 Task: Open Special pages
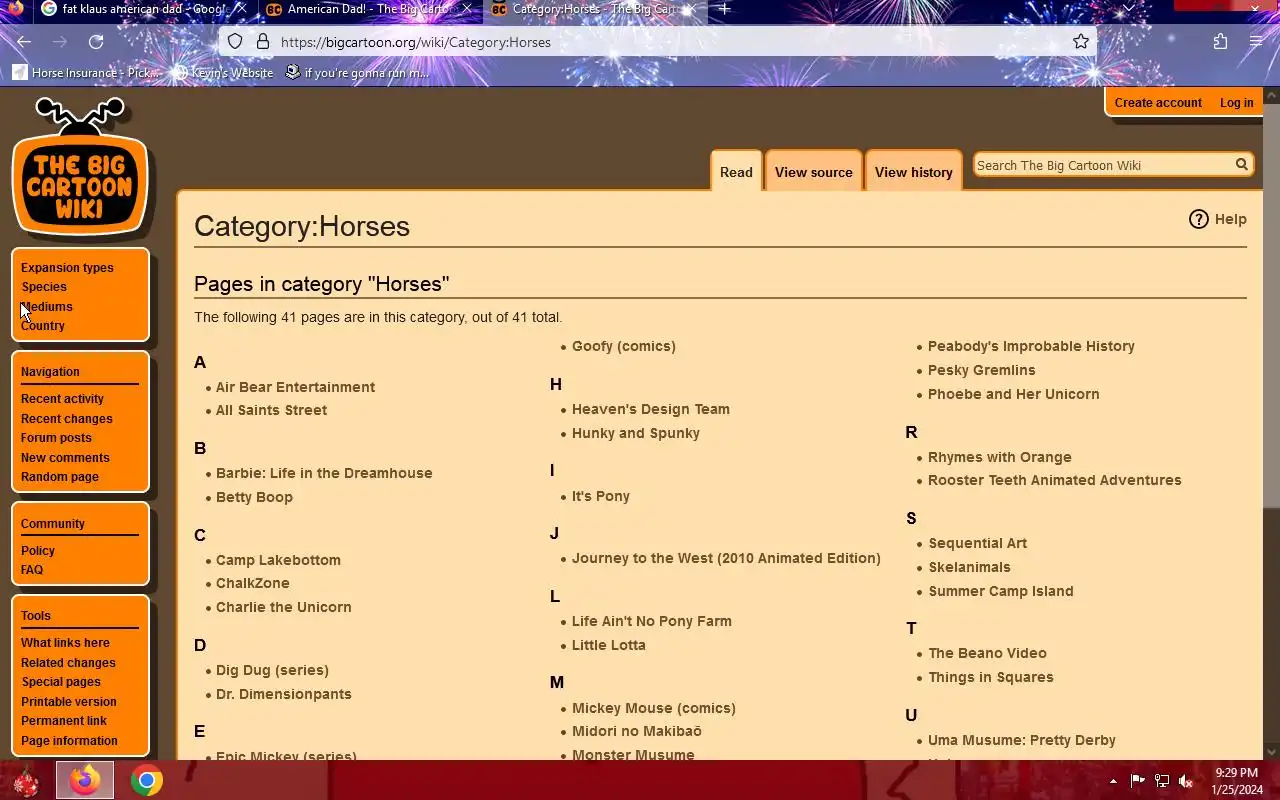(61, 682)
